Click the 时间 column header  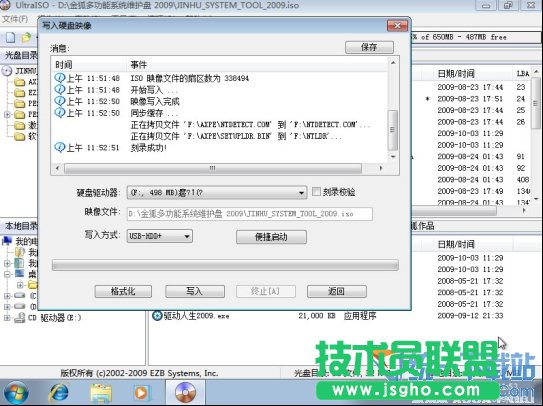pos(64,64)
